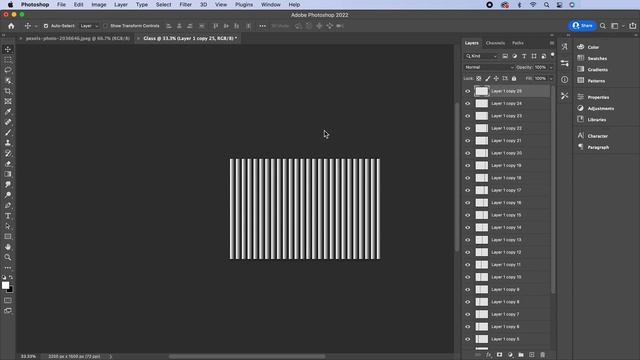This screenshot has height=360, width=640.
Task: Select the Gradient tool
Action: pos(8,174)
